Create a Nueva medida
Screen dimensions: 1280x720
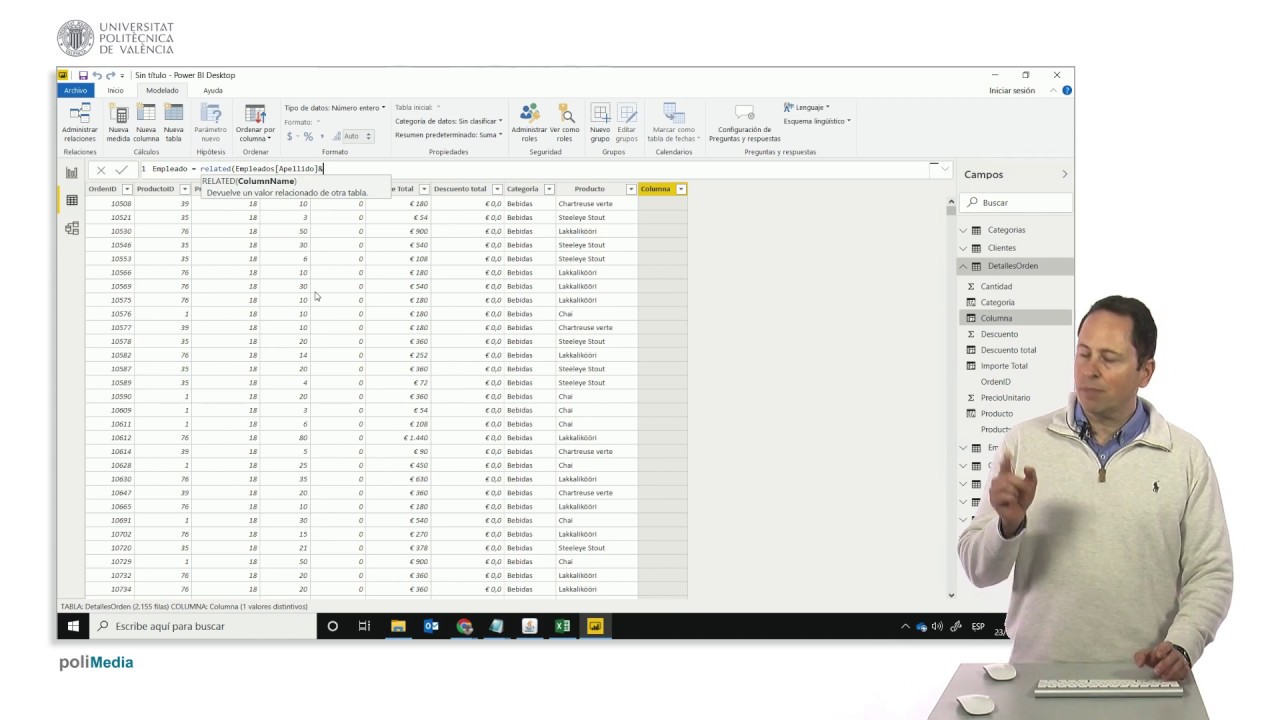click(119, 123)
